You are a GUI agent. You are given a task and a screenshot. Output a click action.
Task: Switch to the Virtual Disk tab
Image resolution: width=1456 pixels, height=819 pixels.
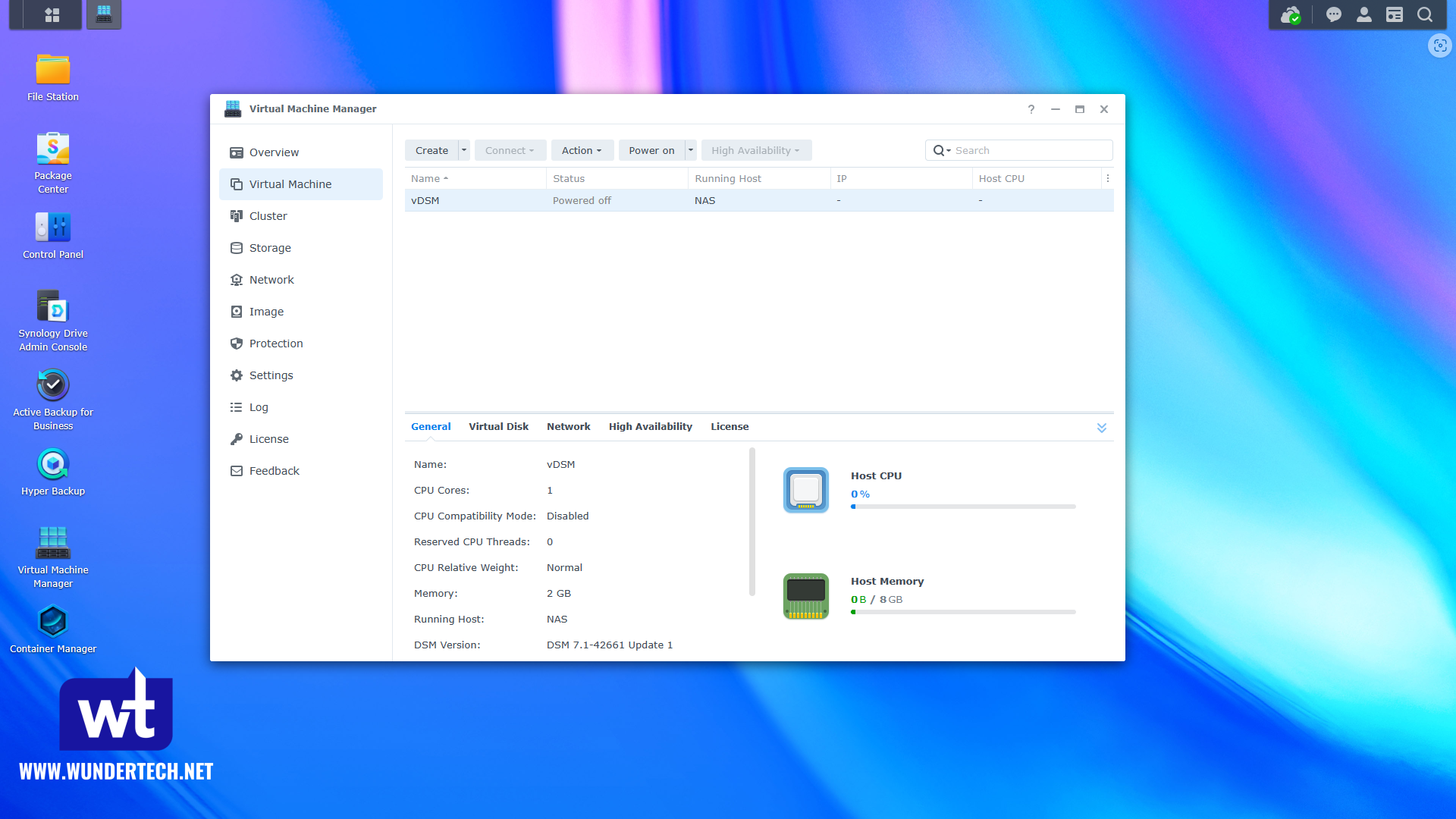498,426
